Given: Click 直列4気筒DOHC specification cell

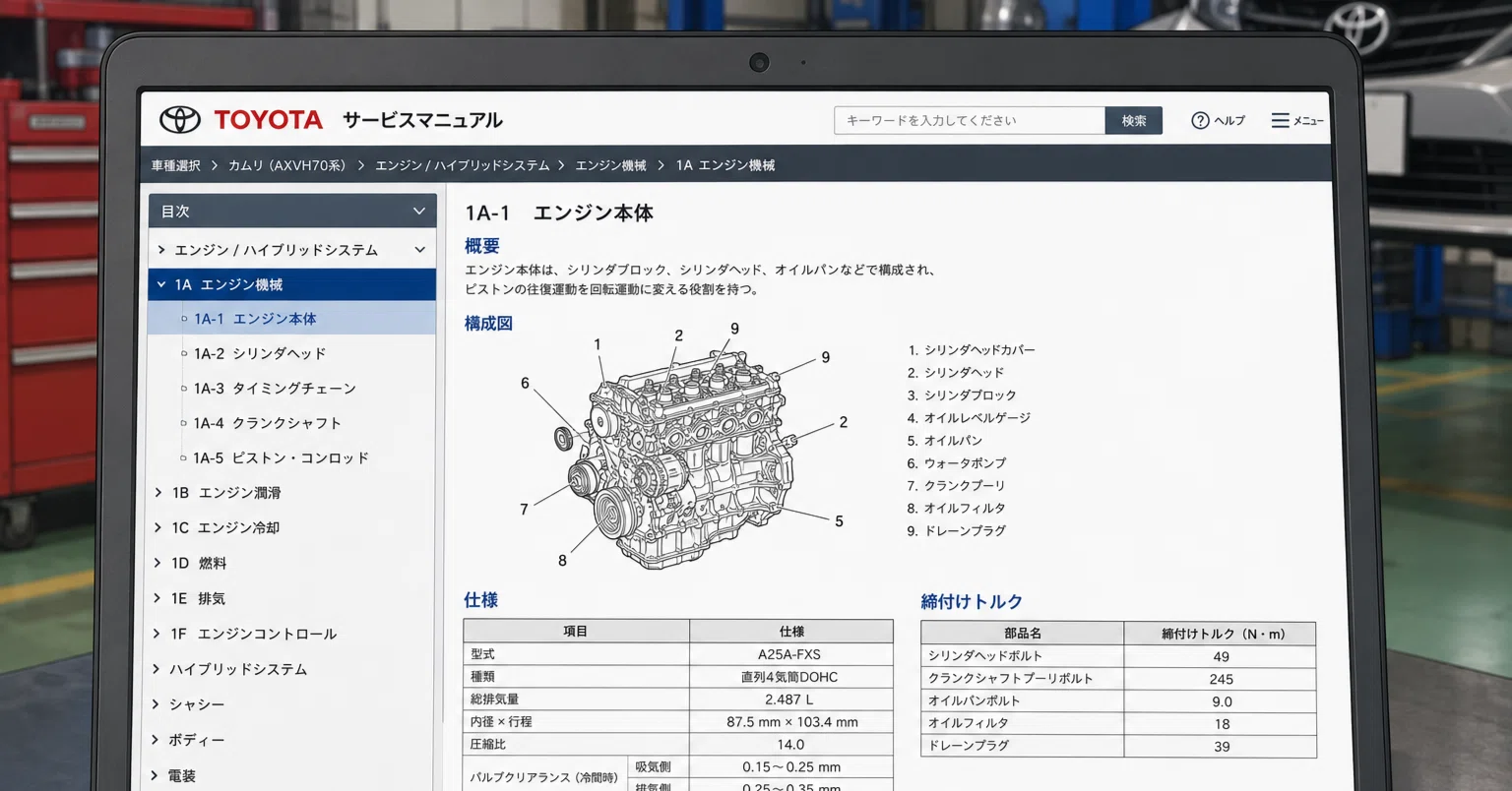Looking at the screenshot, I should click(x=789, y=677).
